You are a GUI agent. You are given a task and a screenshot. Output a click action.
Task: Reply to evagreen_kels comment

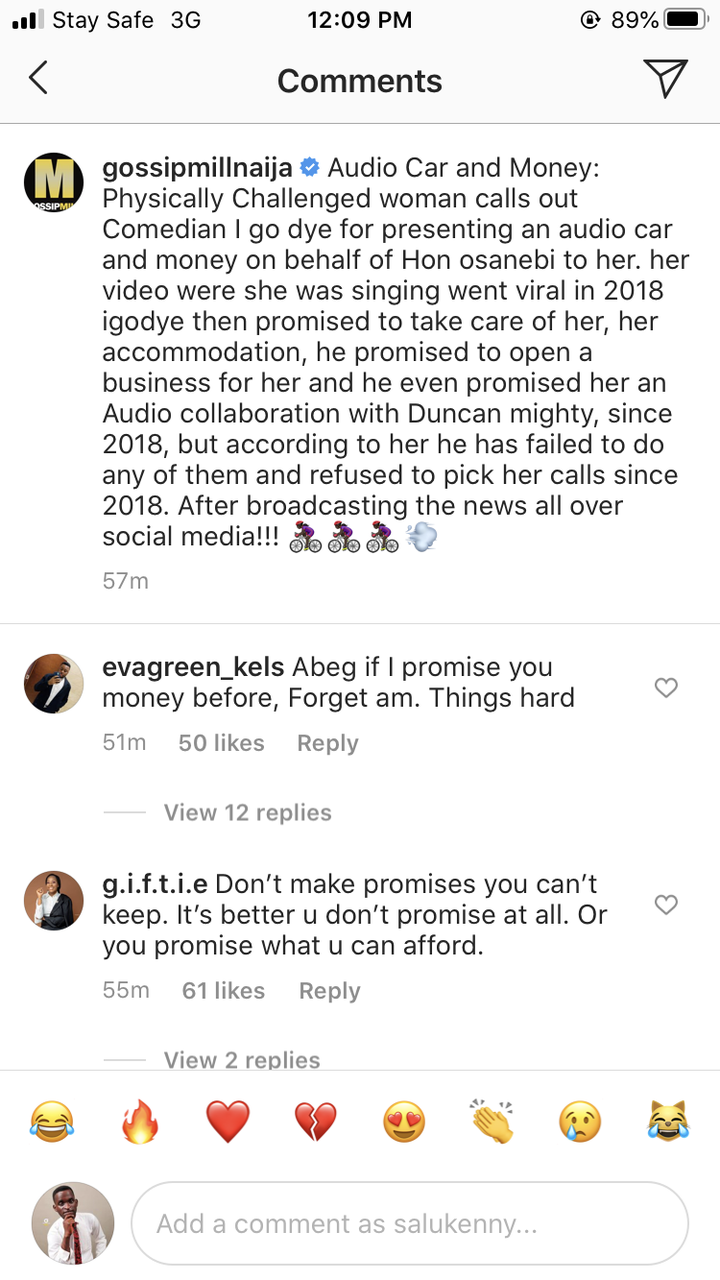tap(327, 743)
